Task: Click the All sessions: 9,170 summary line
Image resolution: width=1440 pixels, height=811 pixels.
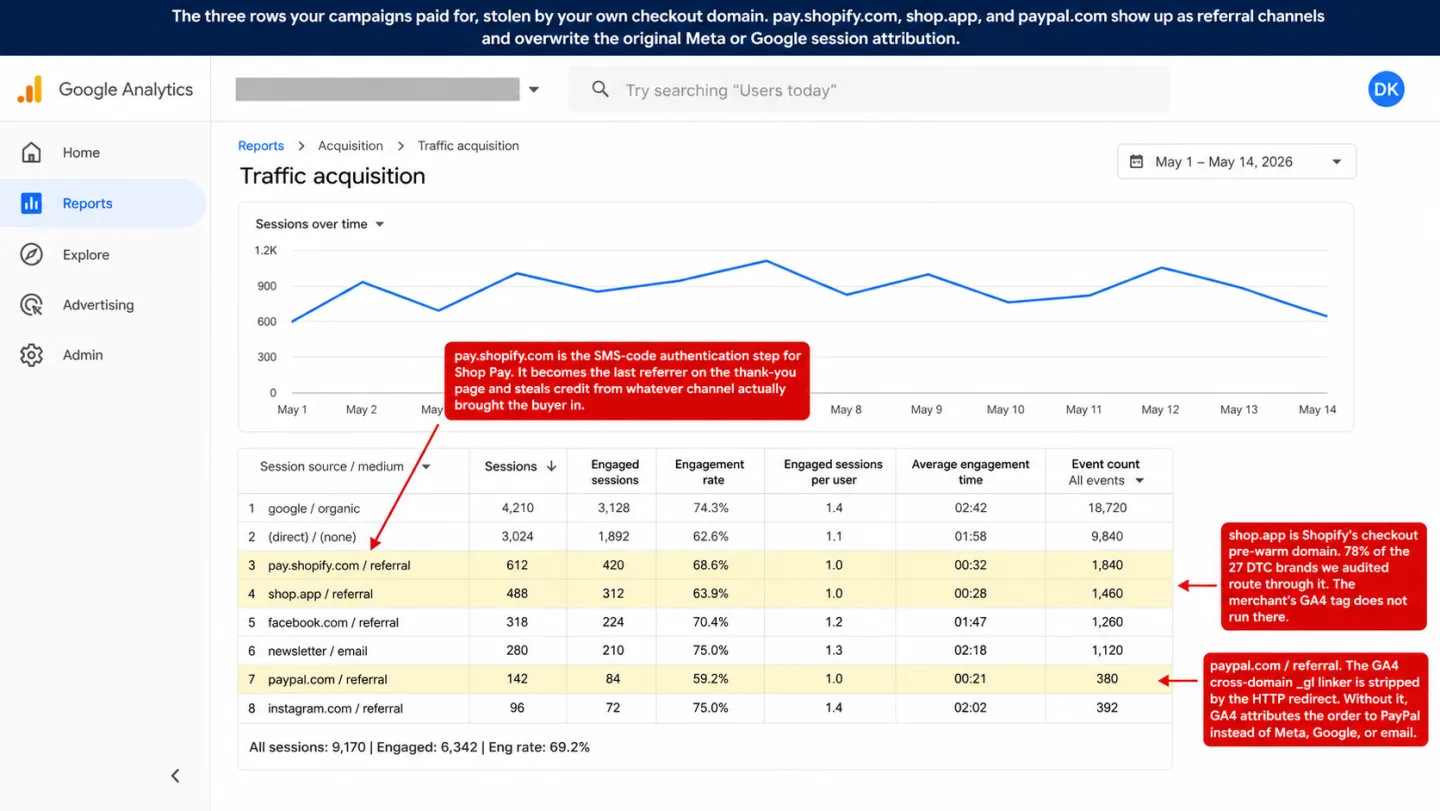Action: tap(419, 747)
